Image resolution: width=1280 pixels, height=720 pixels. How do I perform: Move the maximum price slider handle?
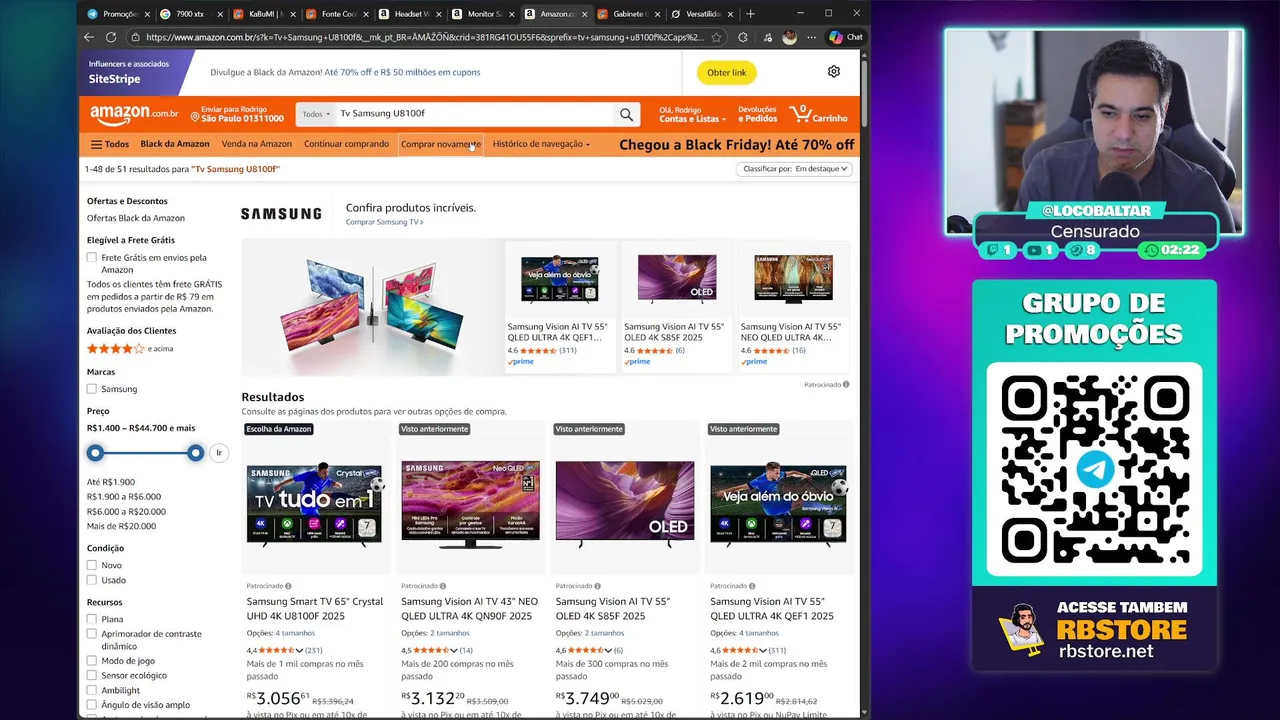[x=195, y=453]
